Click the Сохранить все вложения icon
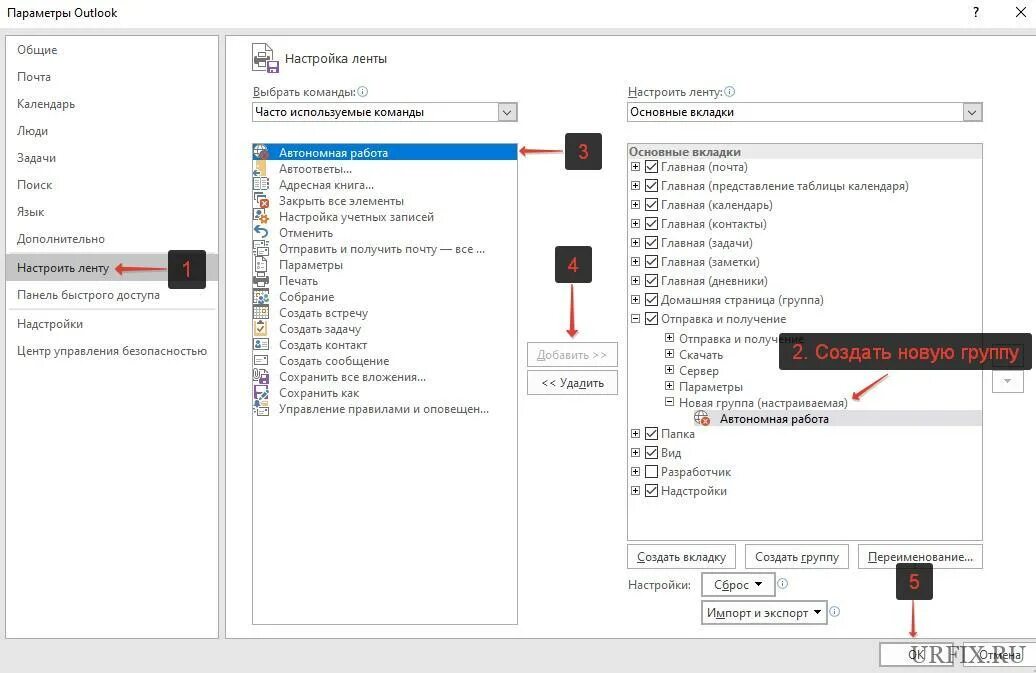 coord(260,377)
